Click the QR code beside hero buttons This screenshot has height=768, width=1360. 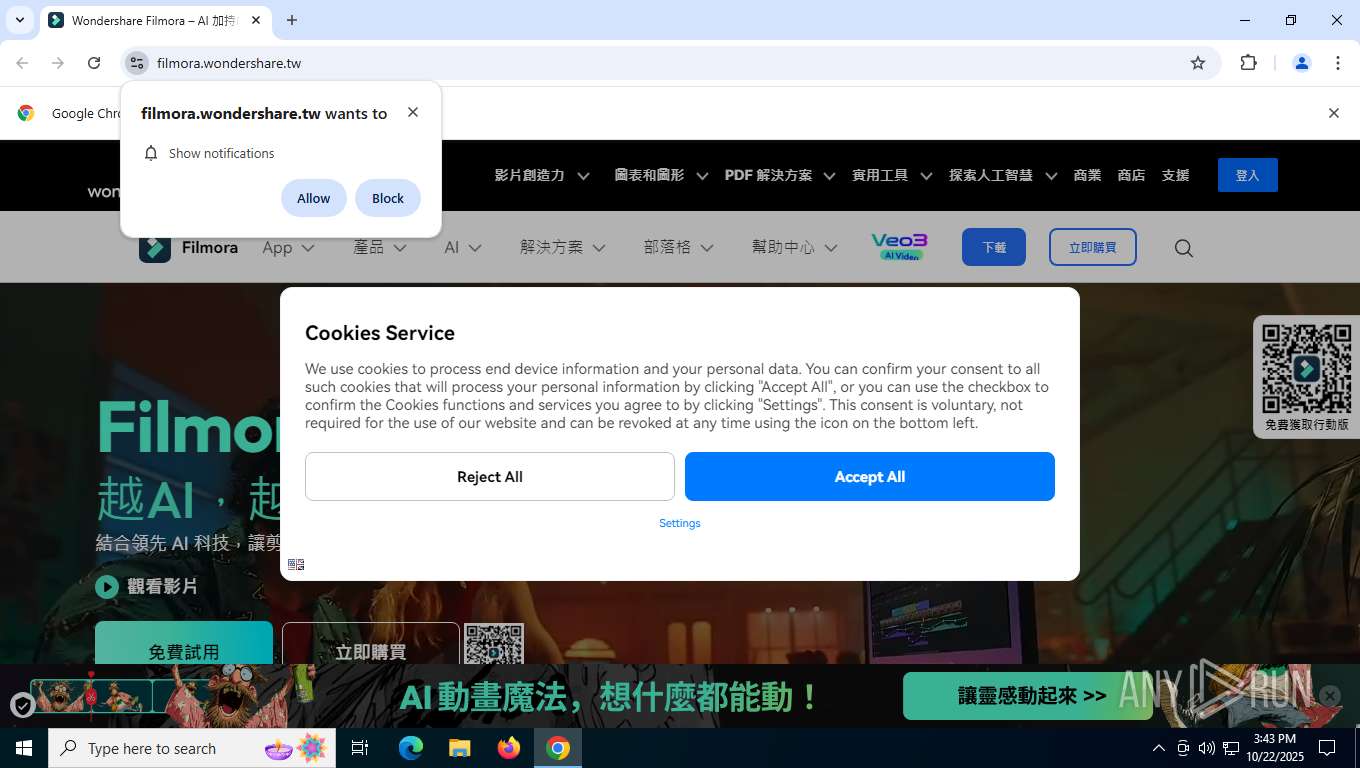[x=494, y=645]
